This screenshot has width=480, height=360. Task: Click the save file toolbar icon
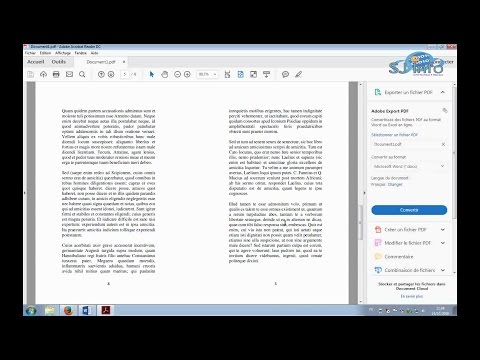30,74
